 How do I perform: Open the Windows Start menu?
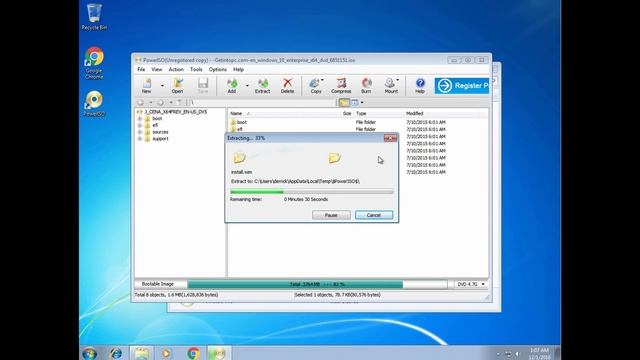[89, 353]
